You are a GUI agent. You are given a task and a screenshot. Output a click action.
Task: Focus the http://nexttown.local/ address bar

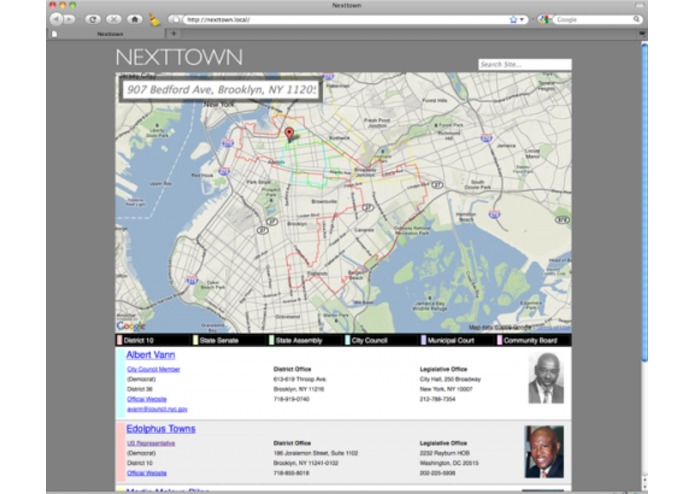[346, 19]
